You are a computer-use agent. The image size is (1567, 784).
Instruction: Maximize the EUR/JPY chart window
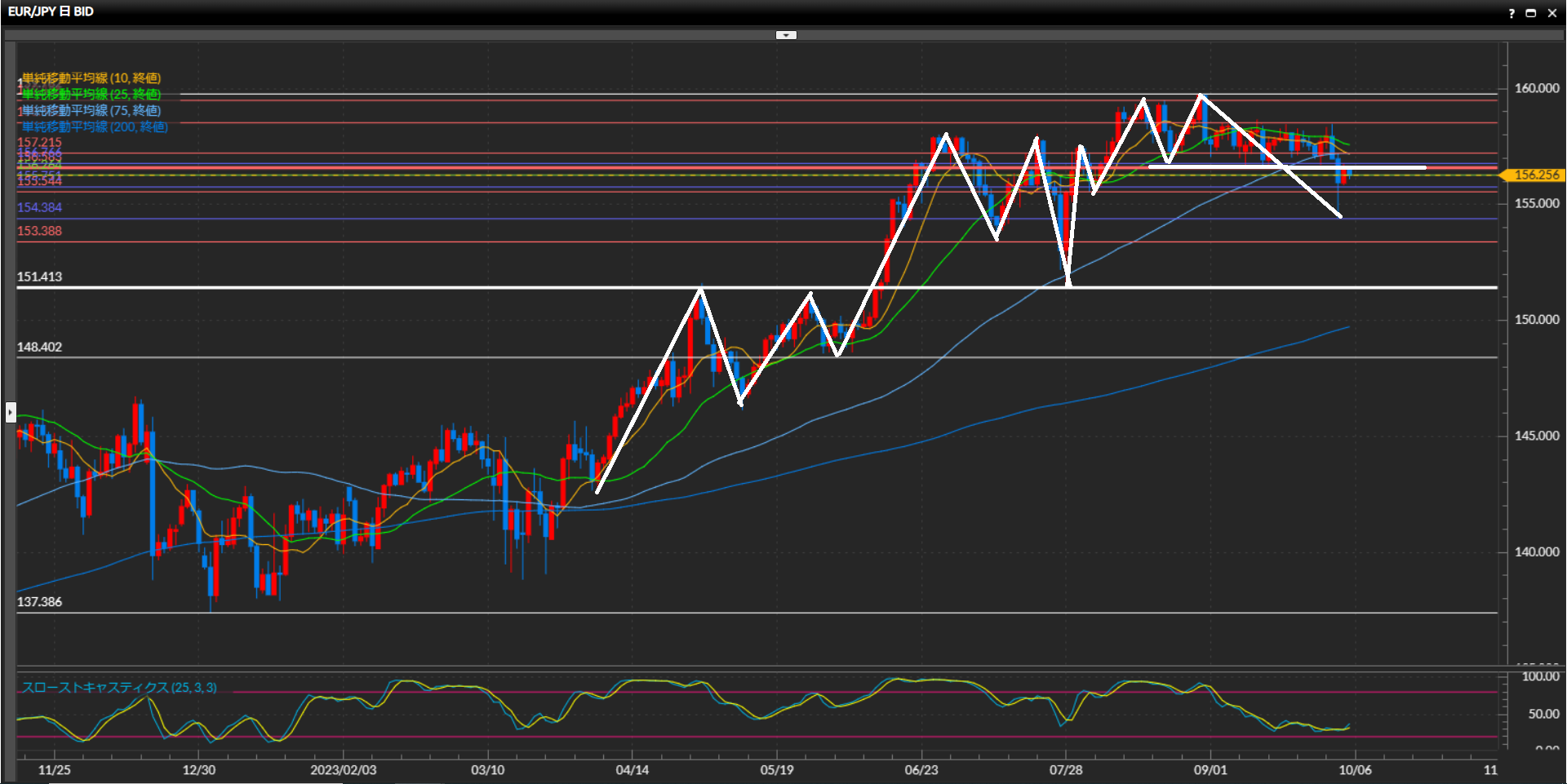[x=1531, y=13]
